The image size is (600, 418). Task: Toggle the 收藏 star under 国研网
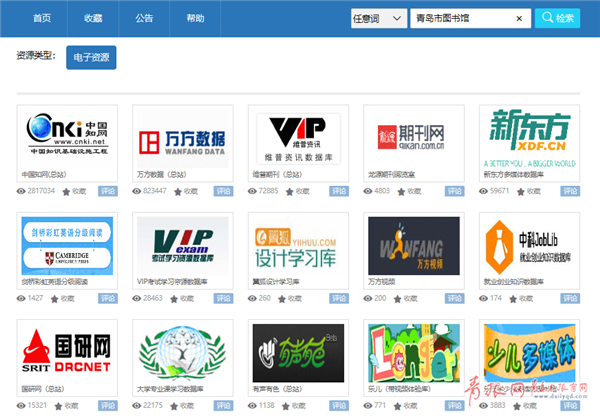67,405
